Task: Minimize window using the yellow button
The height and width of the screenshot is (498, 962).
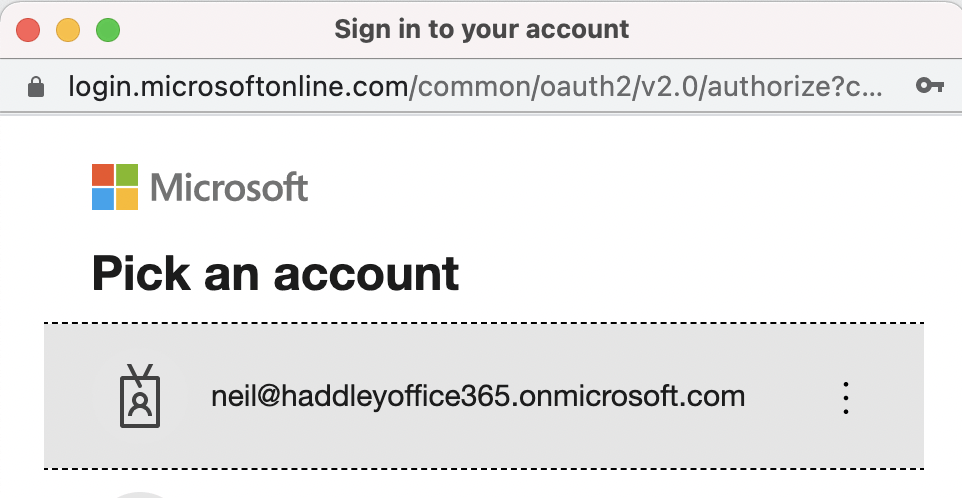Action: [68, 29]
